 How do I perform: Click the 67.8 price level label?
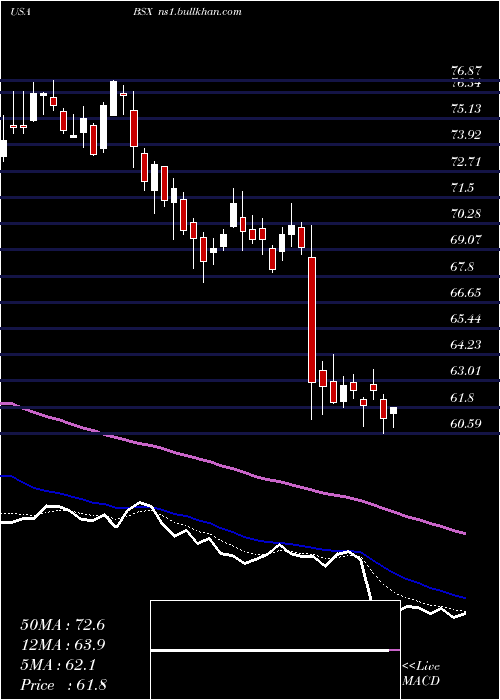[463, 267]
